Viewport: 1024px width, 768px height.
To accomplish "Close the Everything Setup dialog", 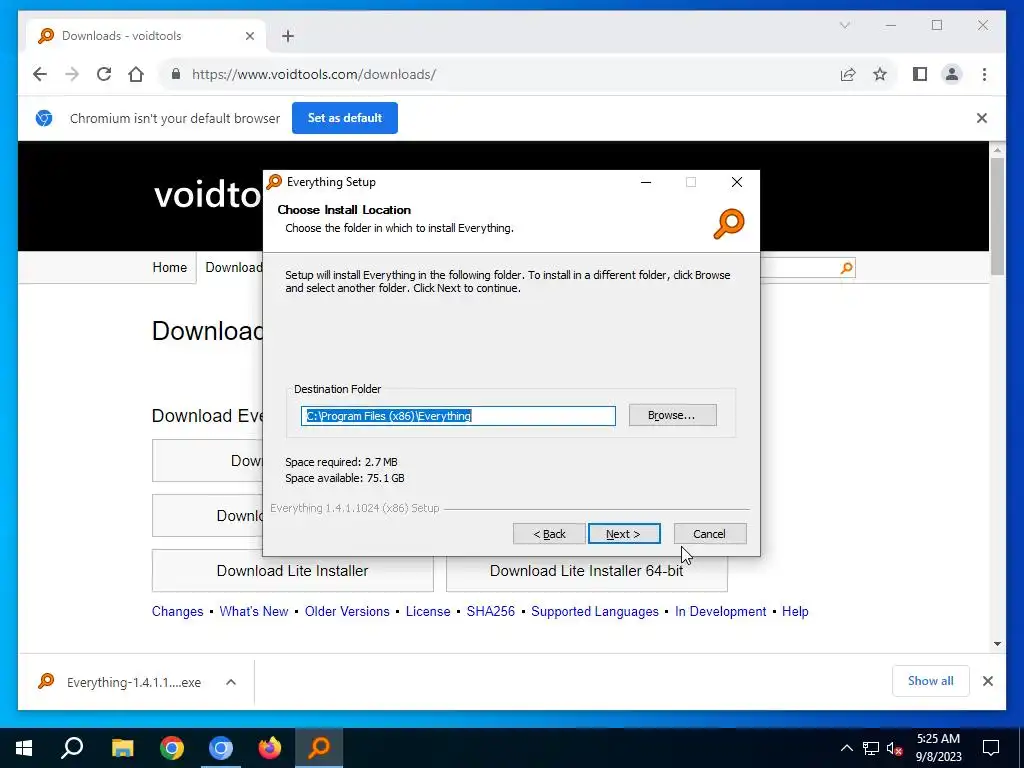I will 737,182.
